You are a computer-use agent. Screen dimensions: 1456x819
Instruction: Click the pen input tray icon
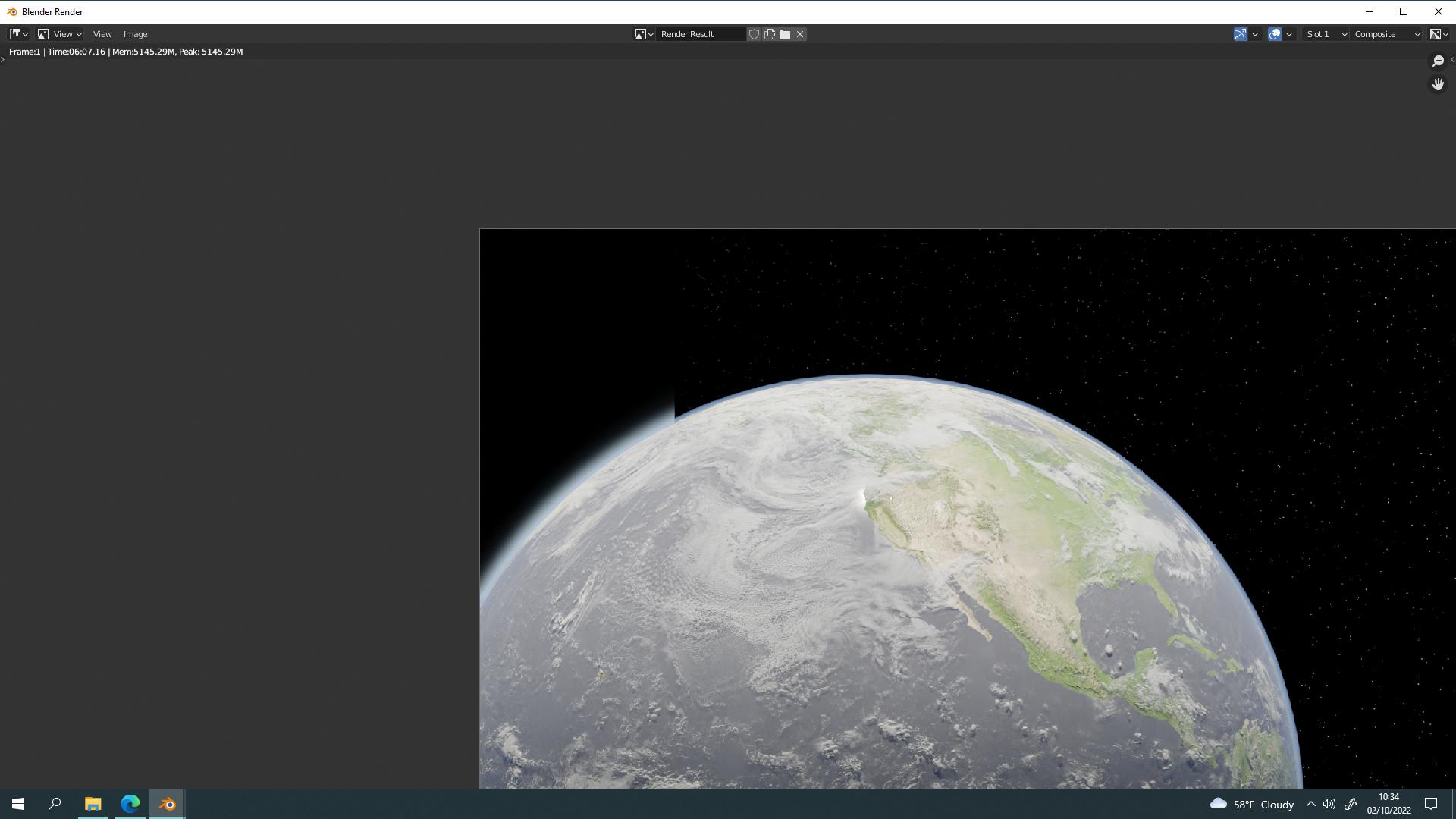coord(1351,804)
